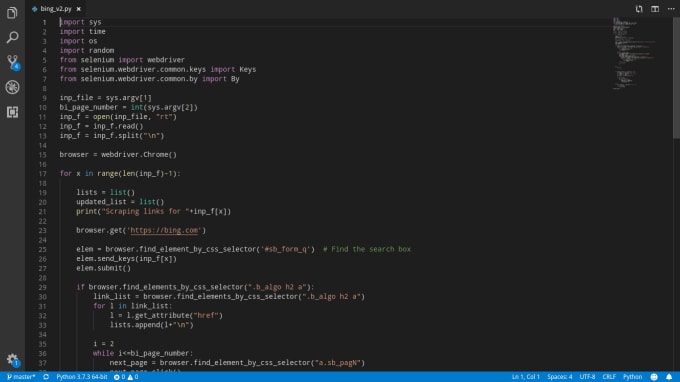Click 'import random' on line 4

(87, 50)
